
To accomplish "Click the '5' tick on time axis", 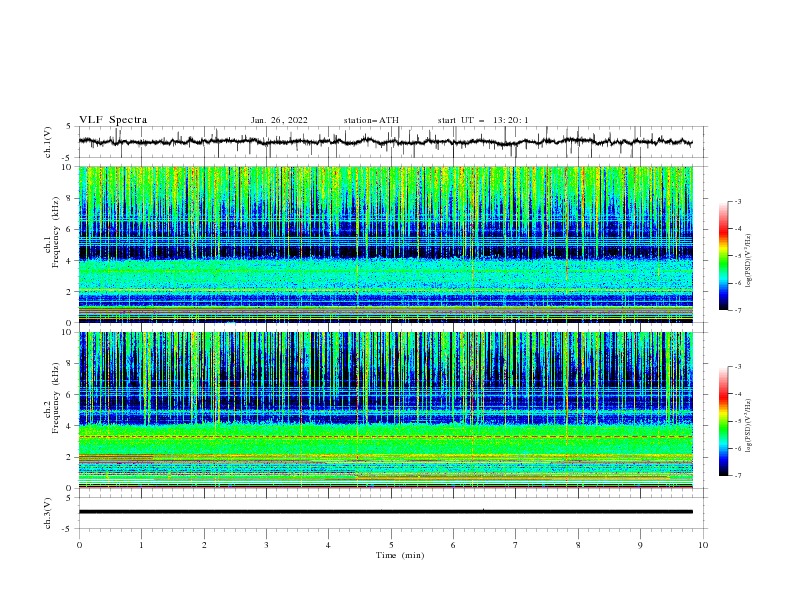I will click(x=391, y=545).
